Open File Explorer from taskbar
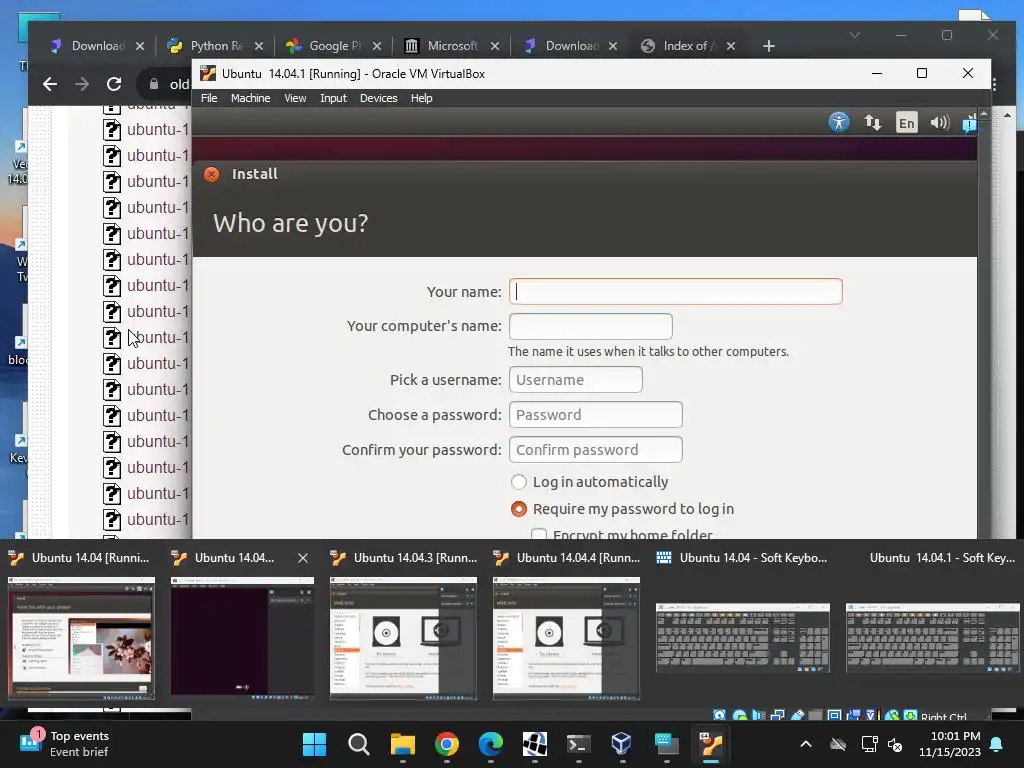This screenshot has width=1024, height=768. [403, 744]
